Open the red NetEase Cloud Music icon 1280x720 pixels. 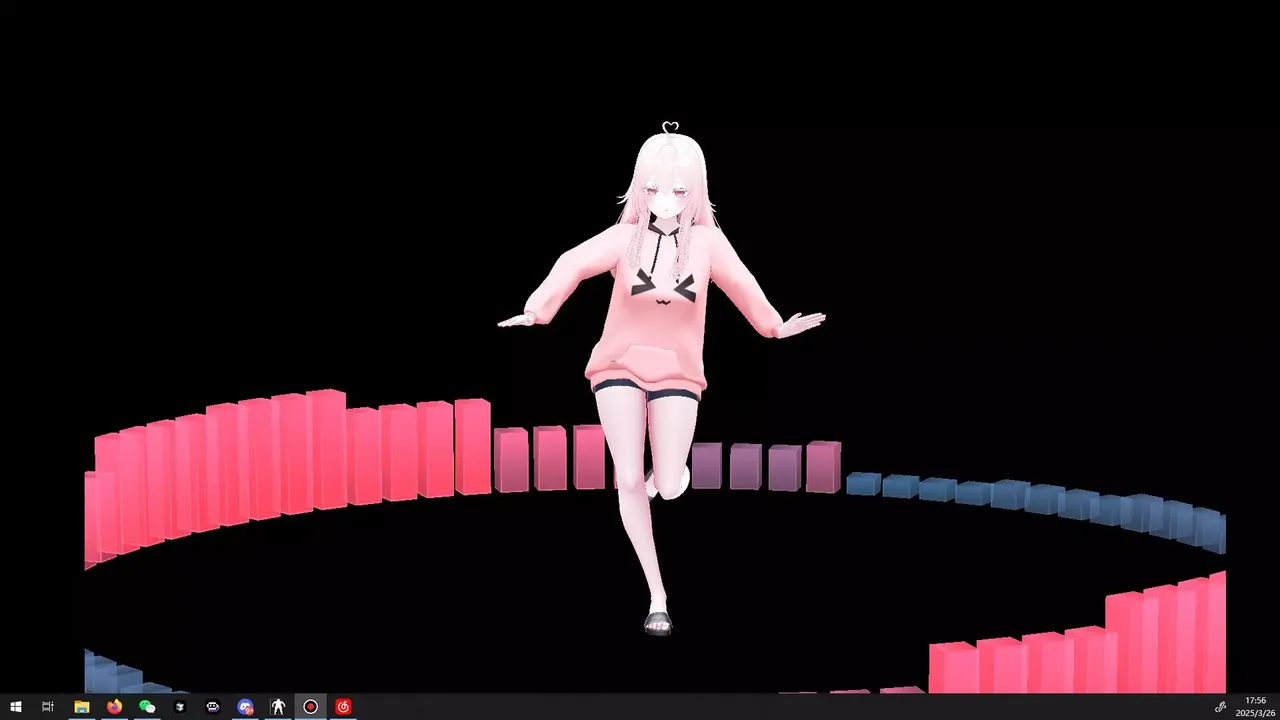pyautogui.click(x=343, y=707)
